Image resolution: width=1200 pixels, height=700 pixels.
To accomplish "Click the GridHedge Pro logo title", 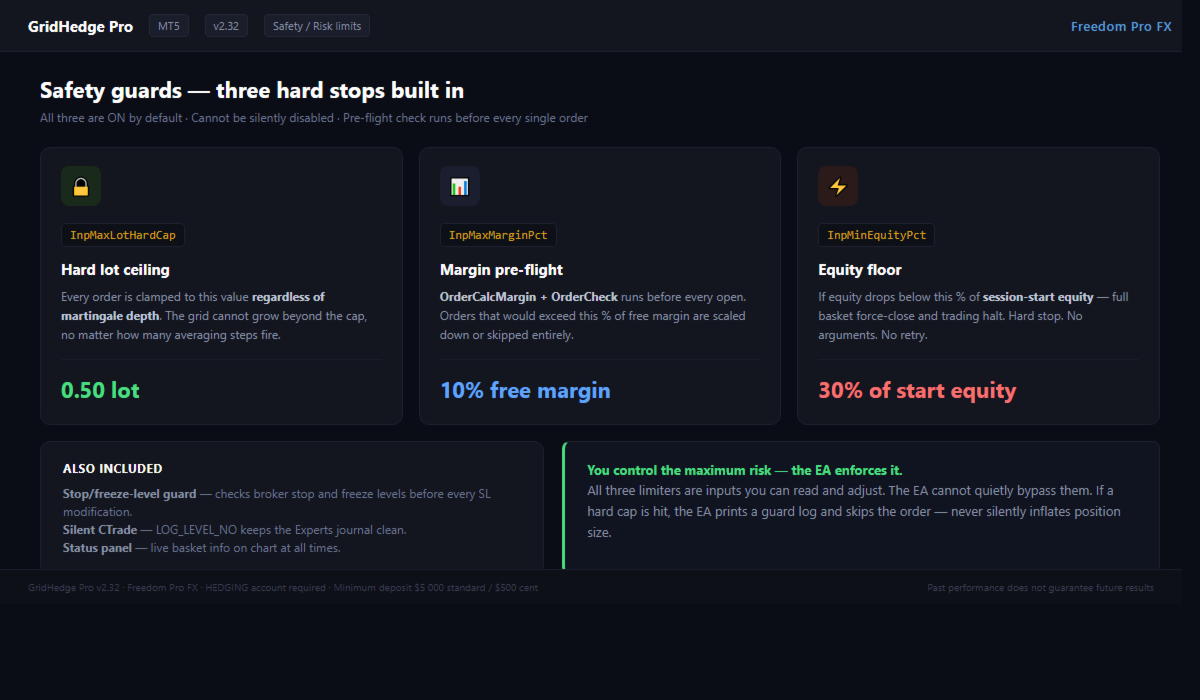I will coord(80,27).
